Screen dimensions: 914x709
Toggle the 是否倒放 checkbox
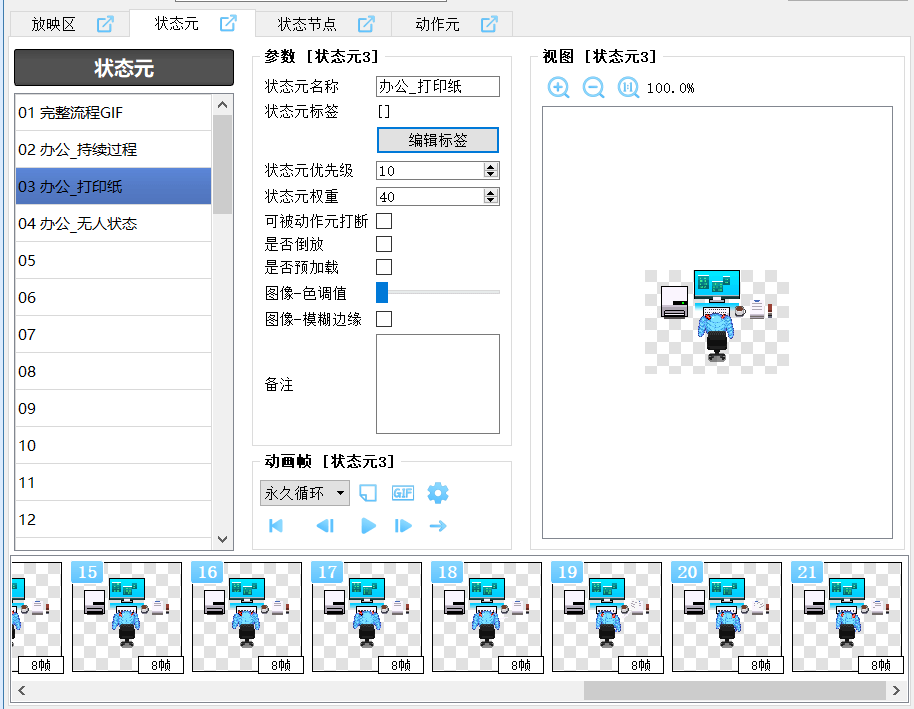[384, 244]
